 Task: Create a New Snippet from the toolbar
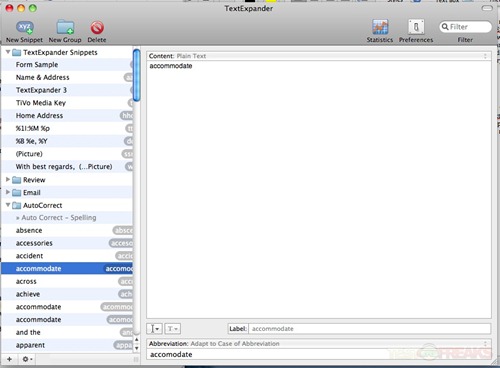[x=24, y=32]
